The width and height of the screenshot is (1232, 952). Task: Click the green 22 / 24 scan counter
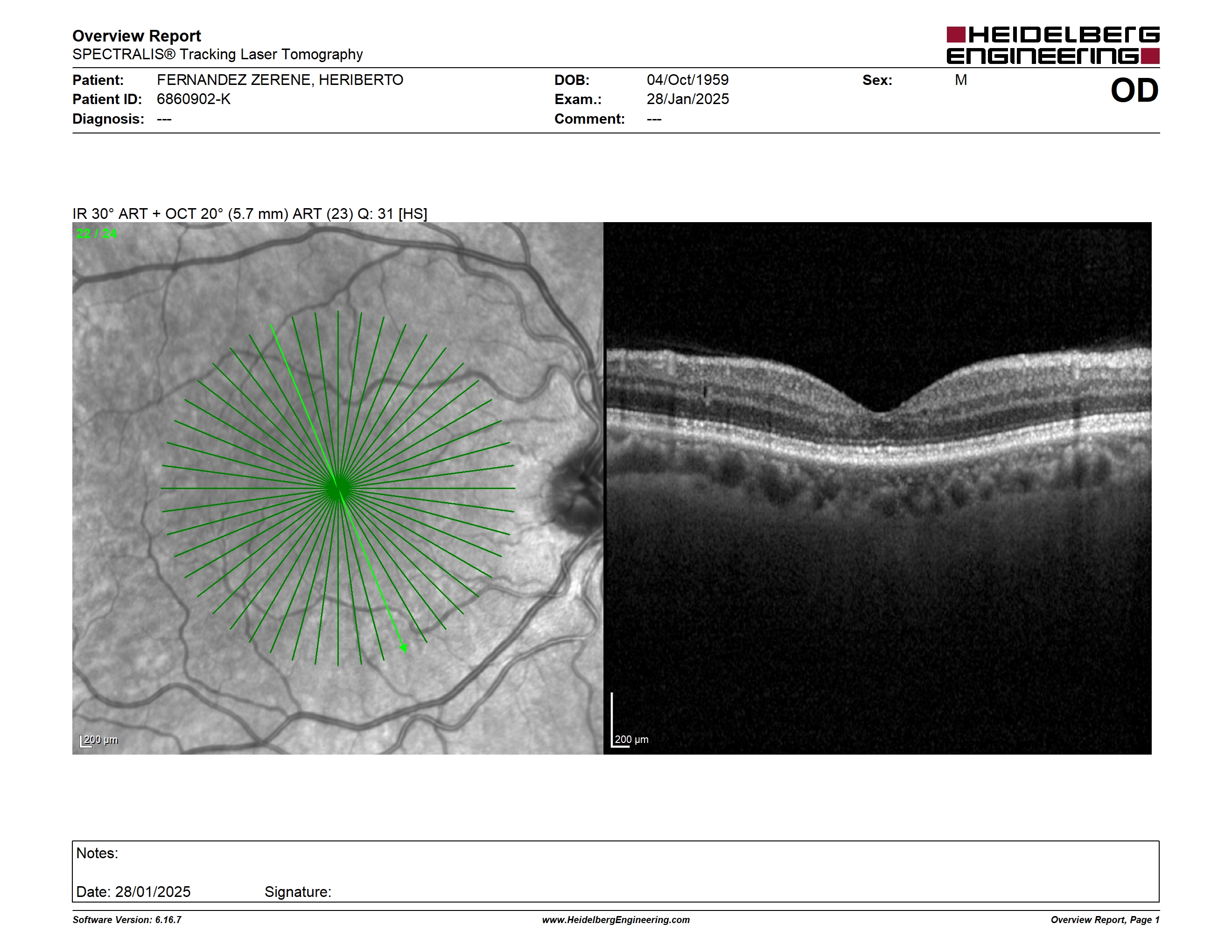(97, 233)
